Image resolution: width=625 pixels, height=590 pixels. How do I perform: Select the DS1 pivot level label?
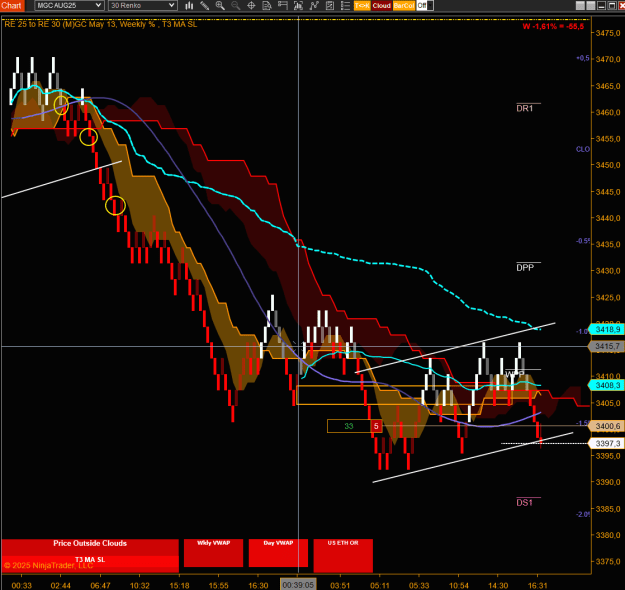point(525,503)
